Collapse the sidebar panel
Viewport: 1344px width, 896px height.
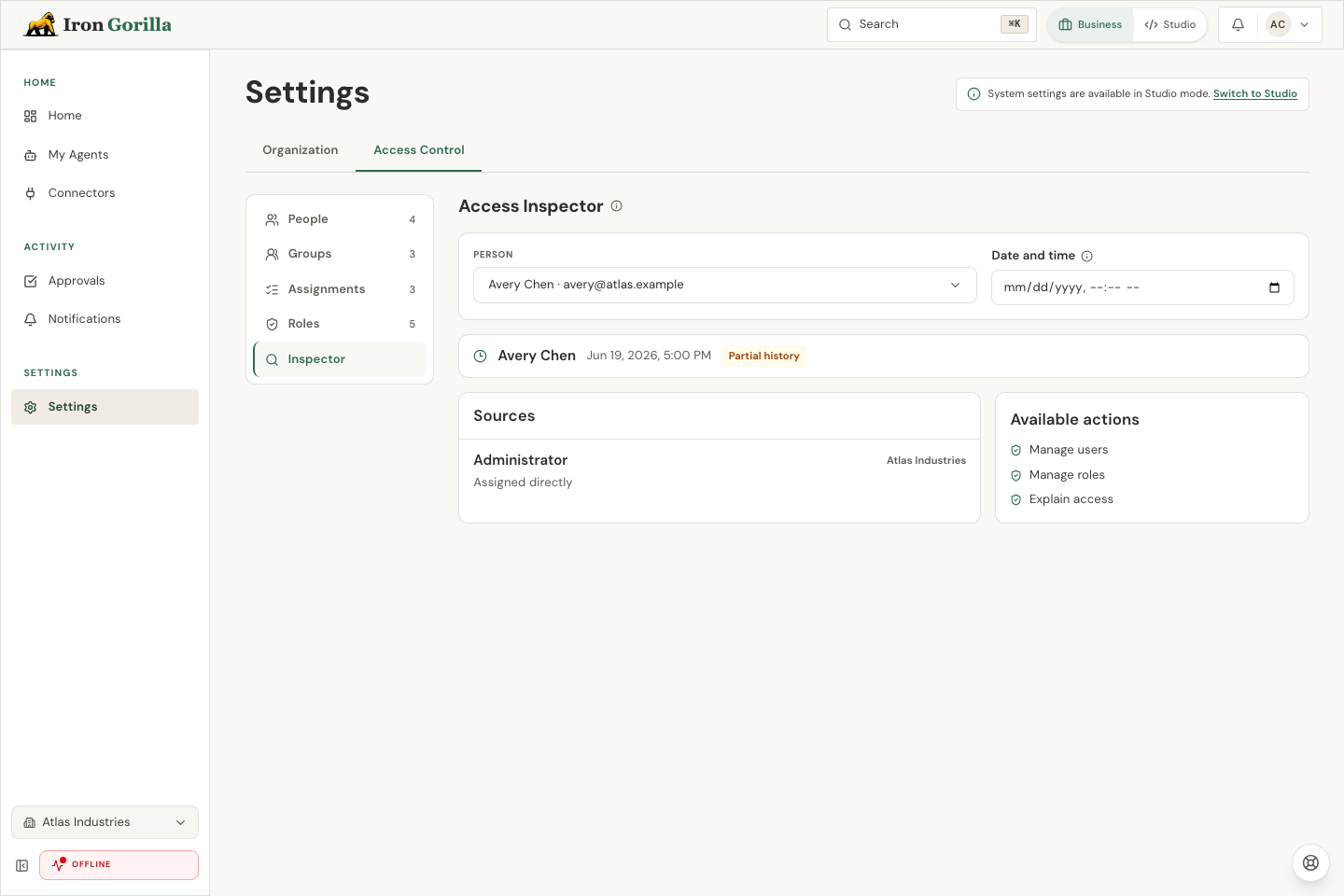[x=22, y=865]
